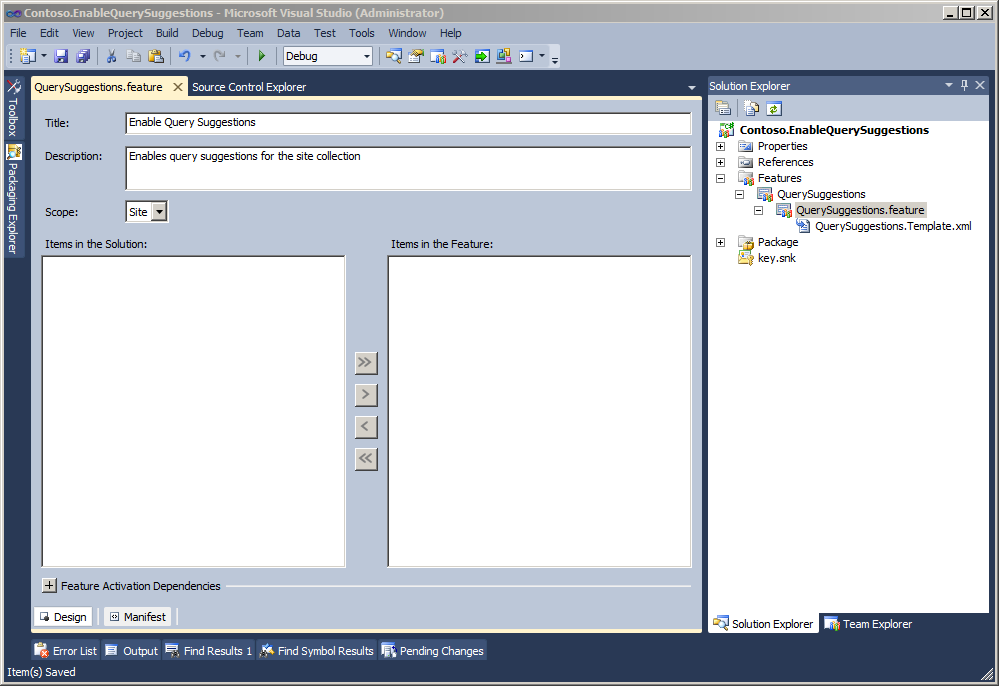Start debugging with the green play icon
This screenshot has width=999, height=686.
pos(261,56)
